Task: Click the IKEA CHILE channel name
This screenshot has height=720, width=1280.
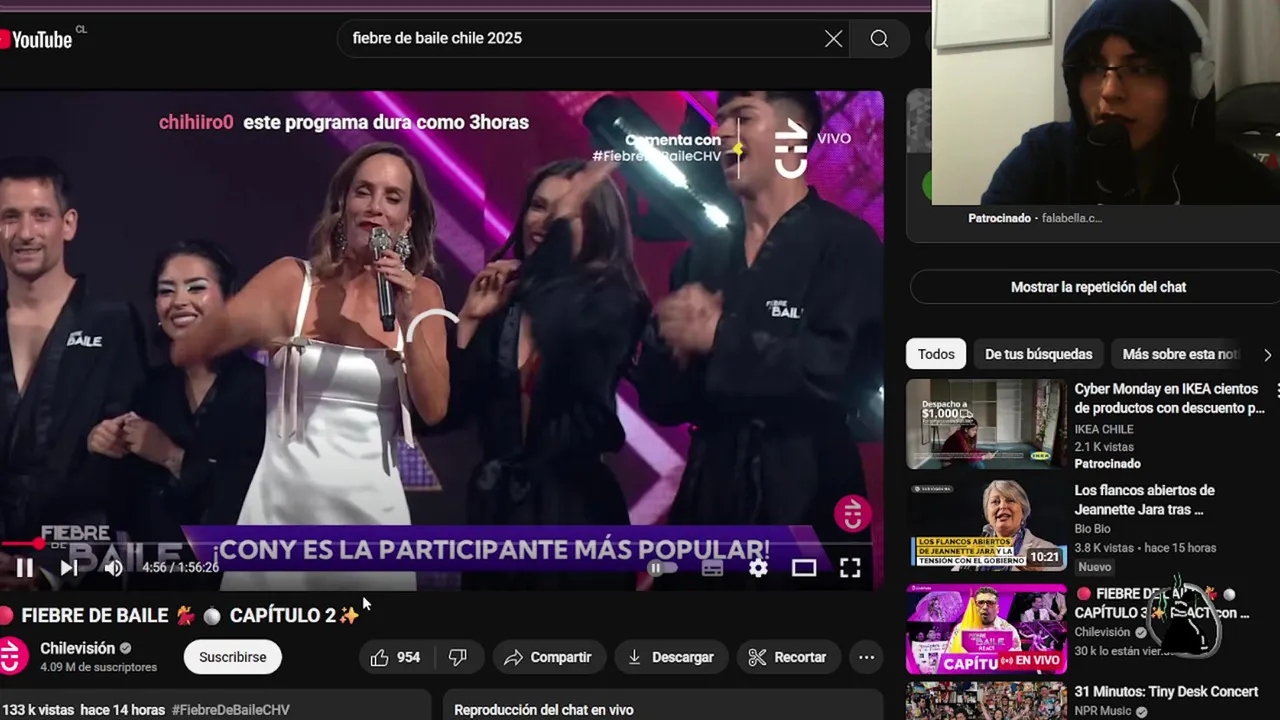Action: click(x=1104, y=429)
